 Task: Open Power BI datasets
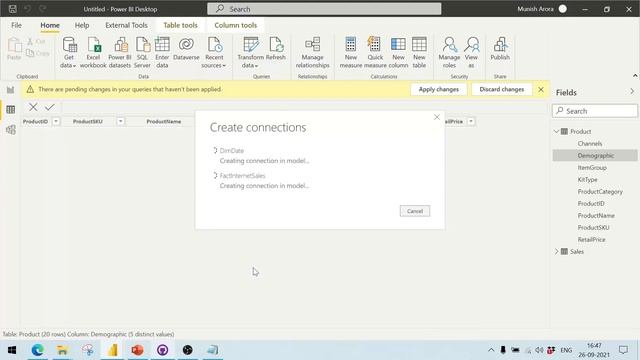coord(120,52)
